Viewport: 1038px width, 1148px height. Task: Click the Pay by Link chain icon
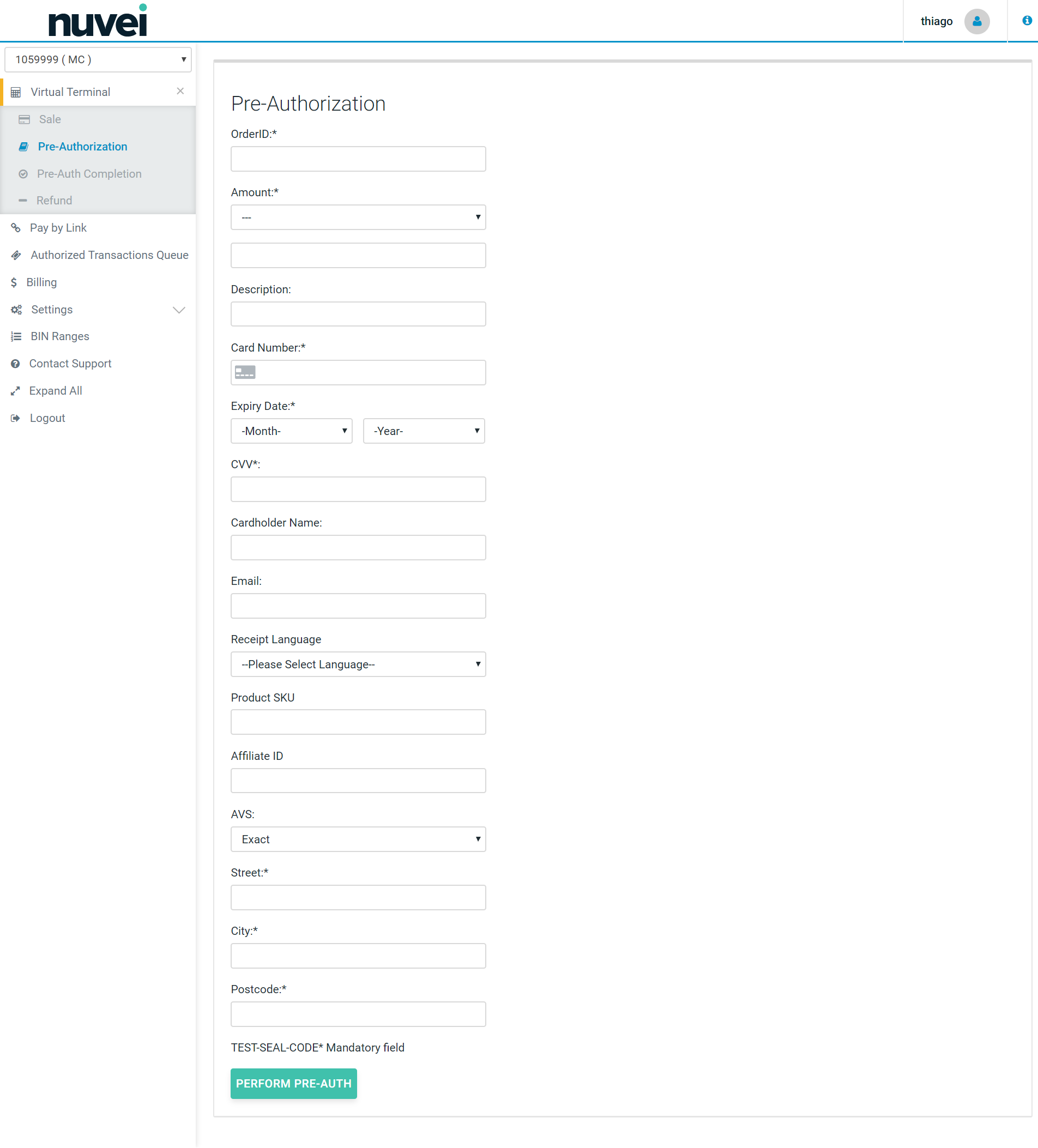[x=16, y=228]
